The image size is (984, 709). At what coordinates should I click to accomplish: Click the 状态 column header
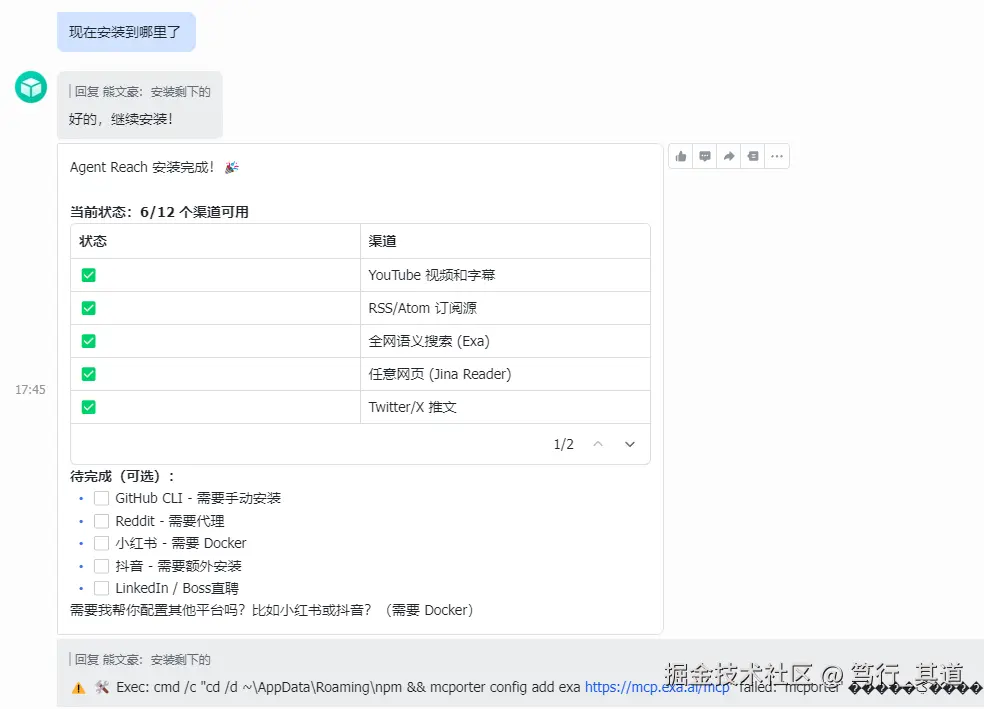pos(93,241)
